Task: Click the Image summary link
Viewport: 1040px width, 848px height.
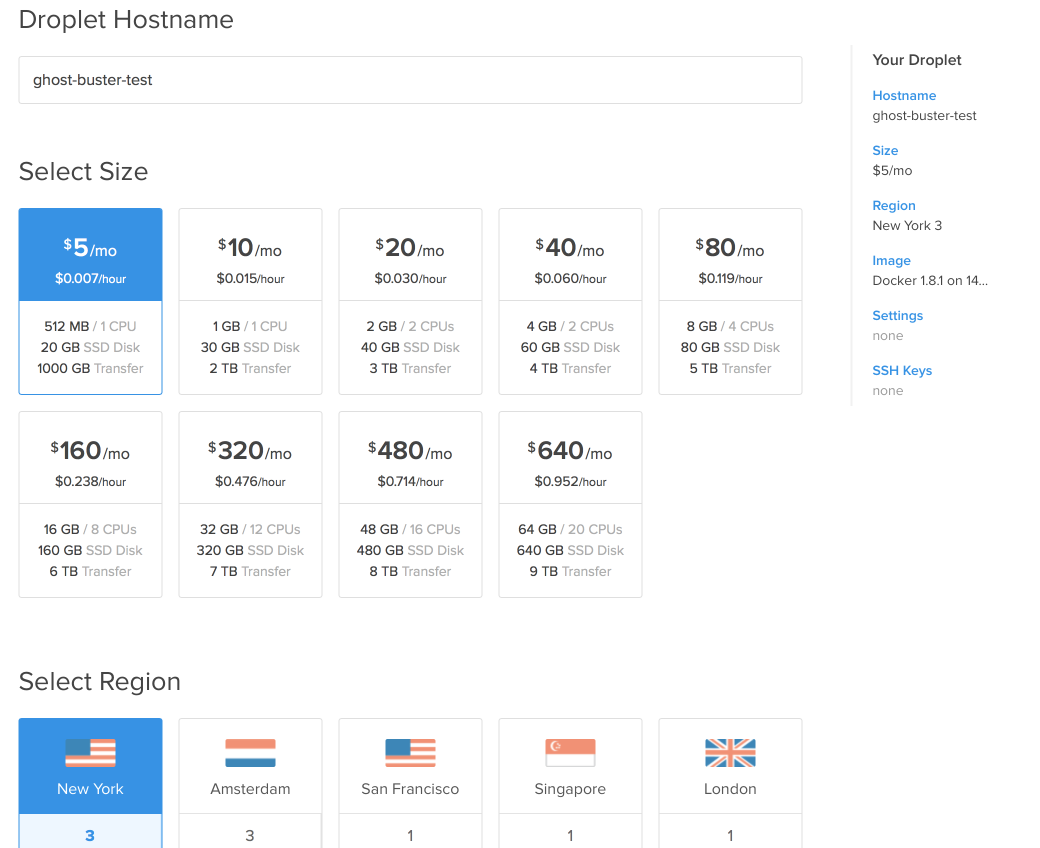Action: point(891,261)
